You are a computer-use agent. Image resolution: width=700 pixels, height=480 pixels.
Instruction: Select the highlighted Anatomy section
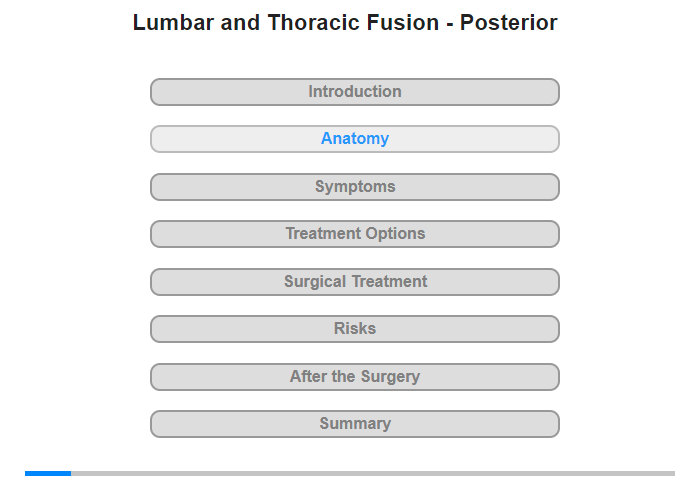354,139
